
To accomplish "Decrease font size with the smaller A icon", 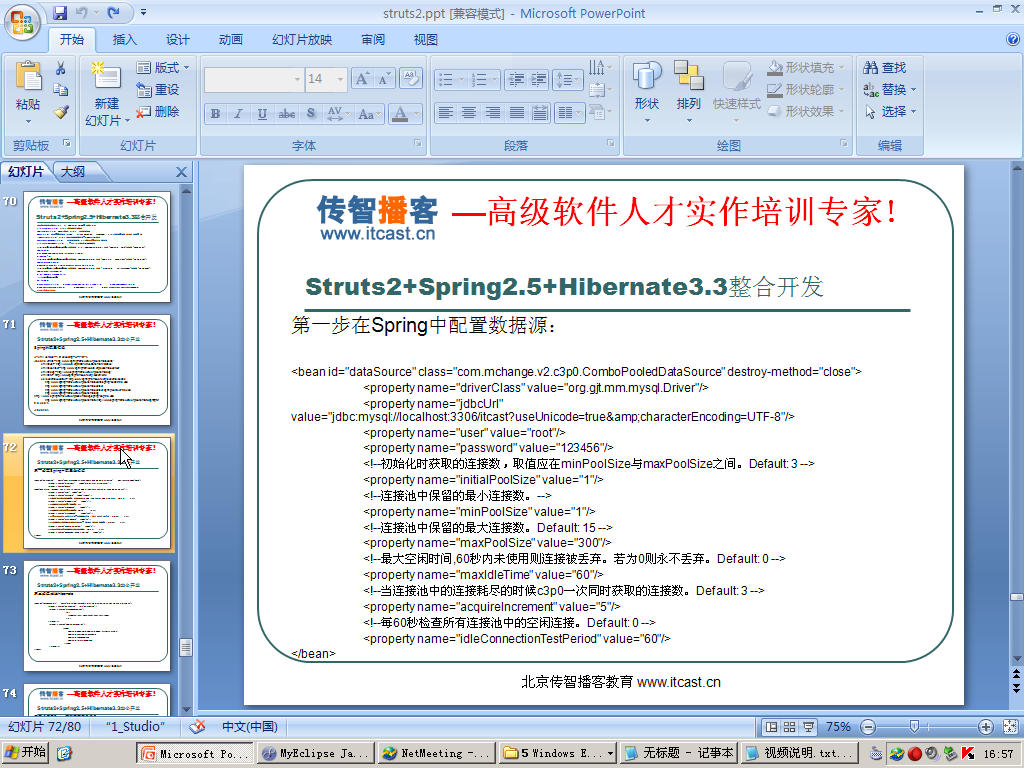I will pos(384,79).
